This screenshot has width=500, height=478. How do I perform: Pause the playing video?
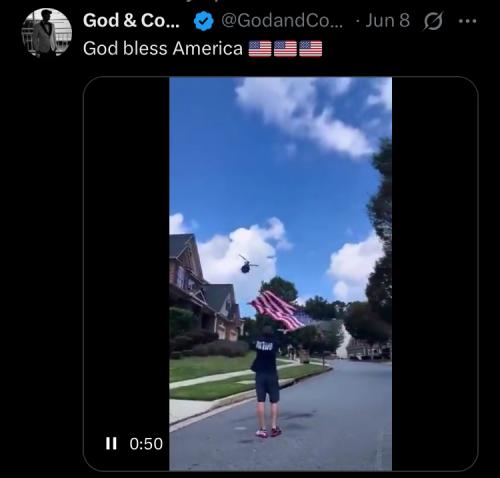point(111,444)
